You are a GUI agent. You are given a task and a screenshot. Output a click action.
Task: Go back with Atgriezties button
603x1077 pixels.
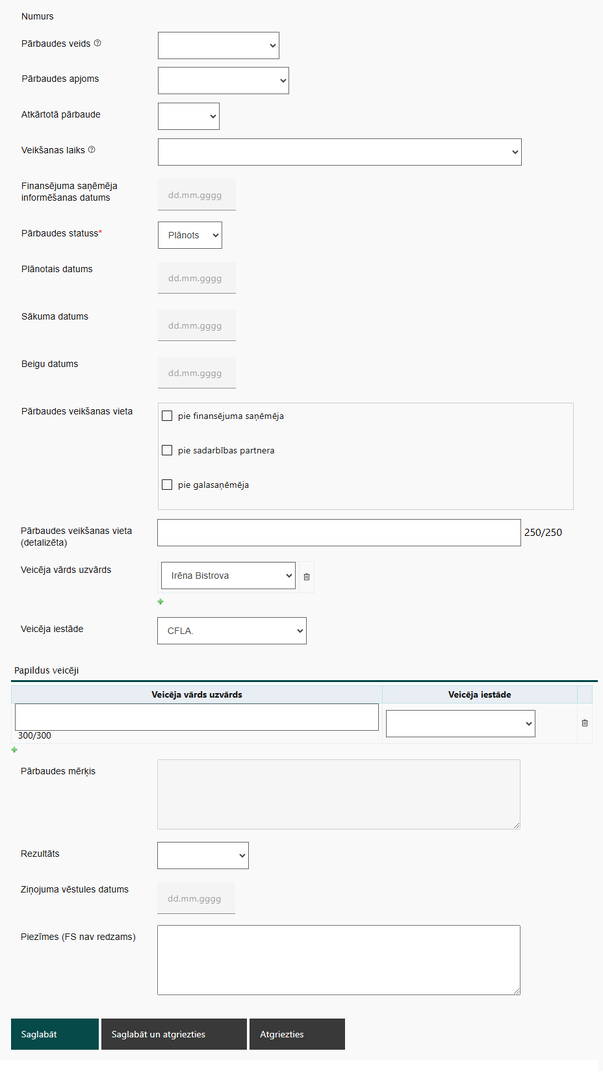(x=297, y=1034)
